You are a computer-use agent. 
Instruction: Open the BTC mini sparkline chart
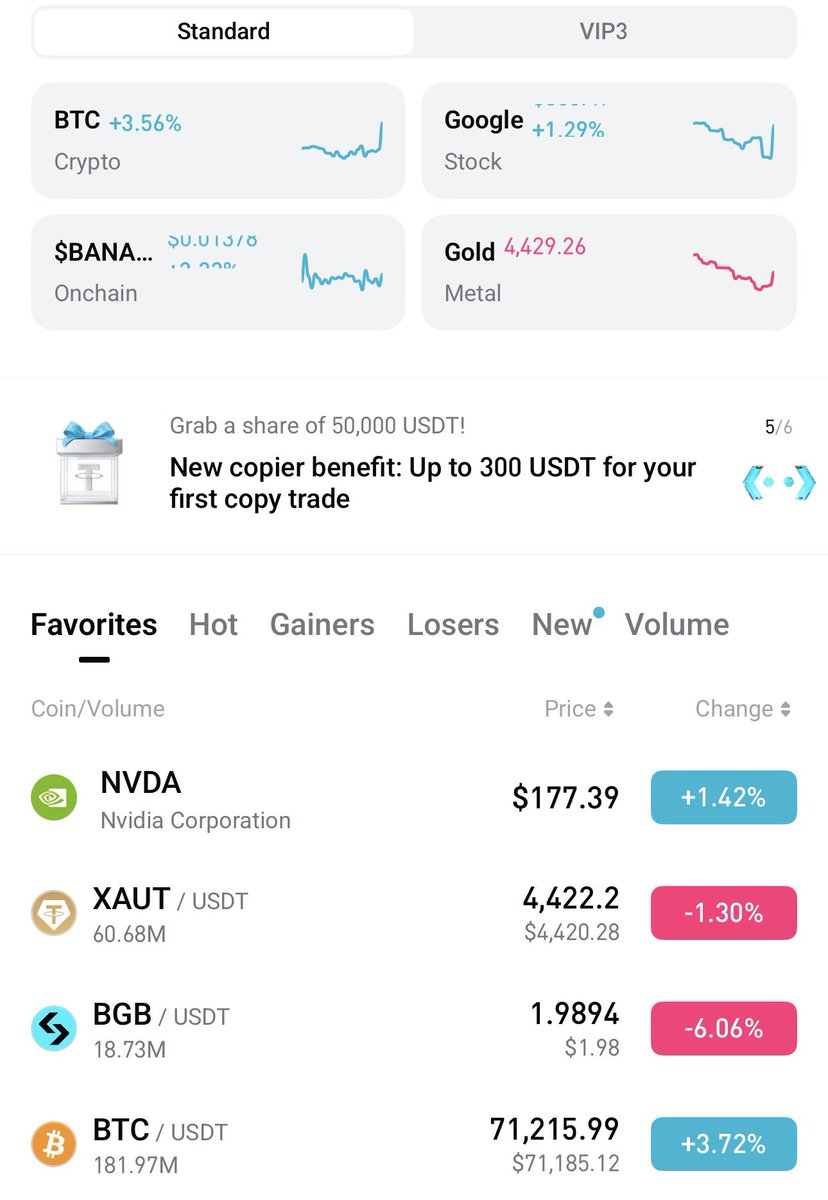click(342, 142)
